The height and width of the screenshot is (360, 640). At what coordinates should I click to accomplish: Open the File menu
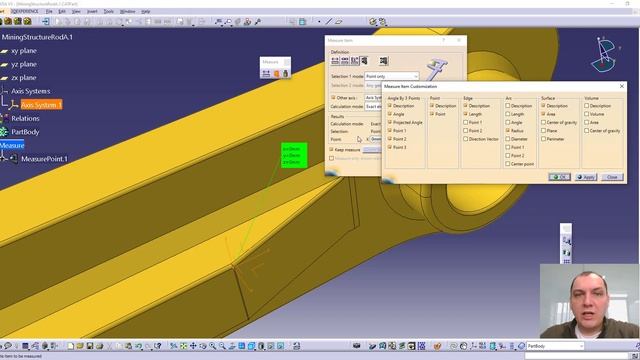point(49,11)
